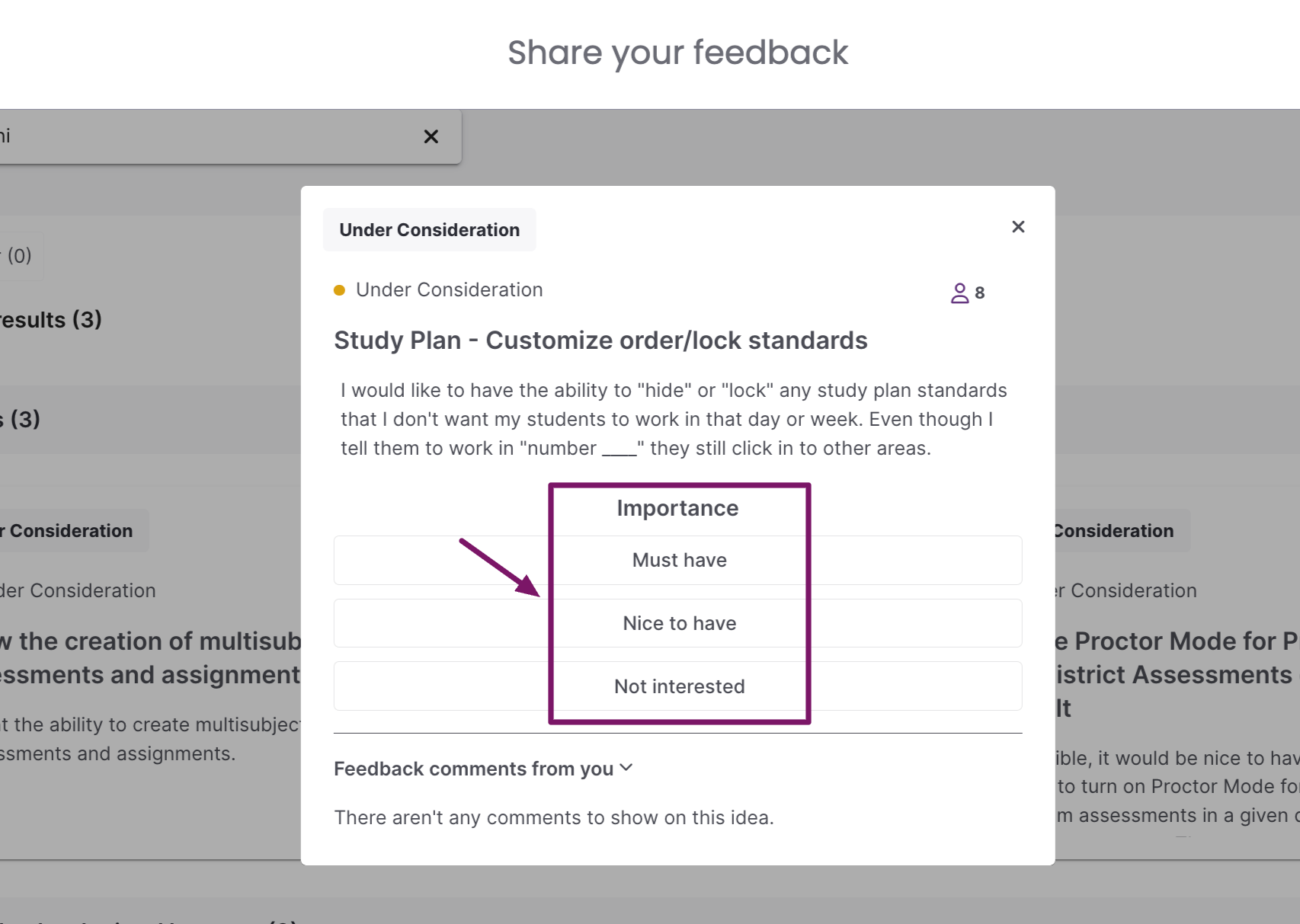
Task: Click the results (3) heading
Action: pos(51,320)
